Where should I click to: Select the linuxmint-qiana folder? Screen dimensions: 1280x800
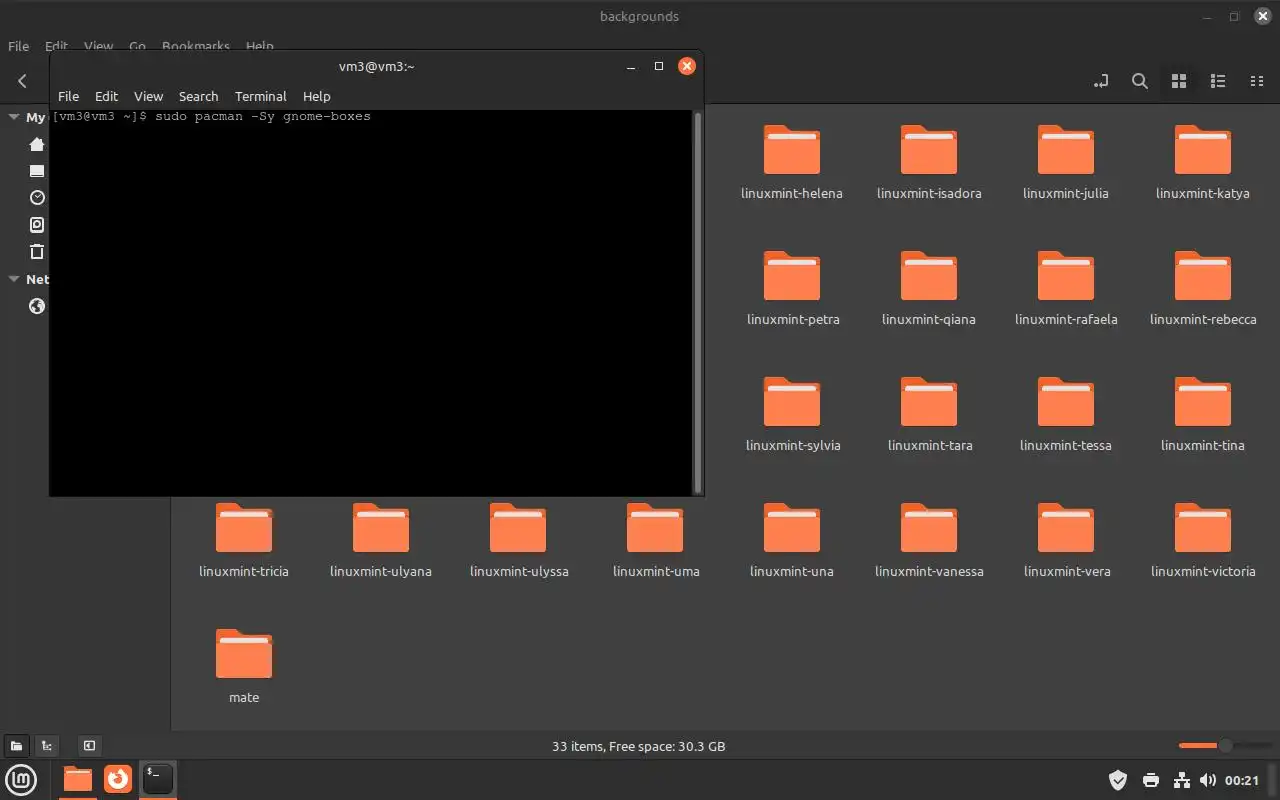pos(929,288)
